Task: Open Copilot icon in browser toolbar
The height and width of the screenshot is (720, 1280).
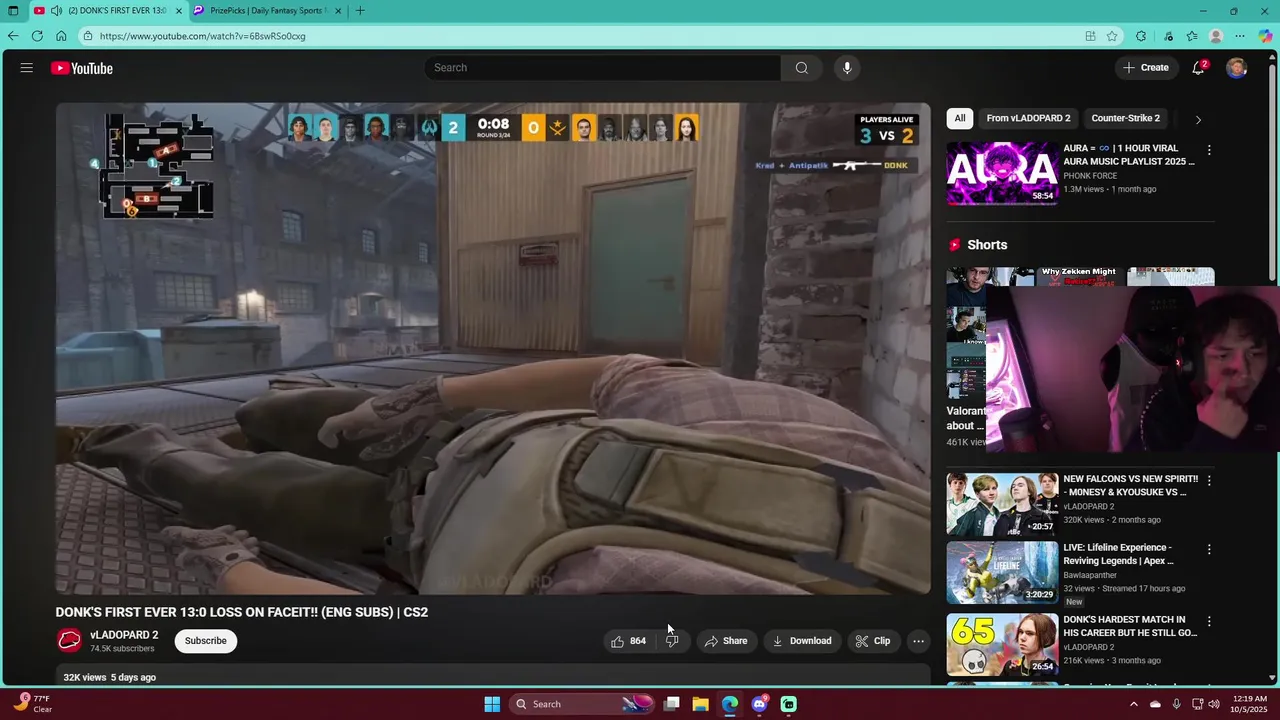Action: pos(1266,36)
